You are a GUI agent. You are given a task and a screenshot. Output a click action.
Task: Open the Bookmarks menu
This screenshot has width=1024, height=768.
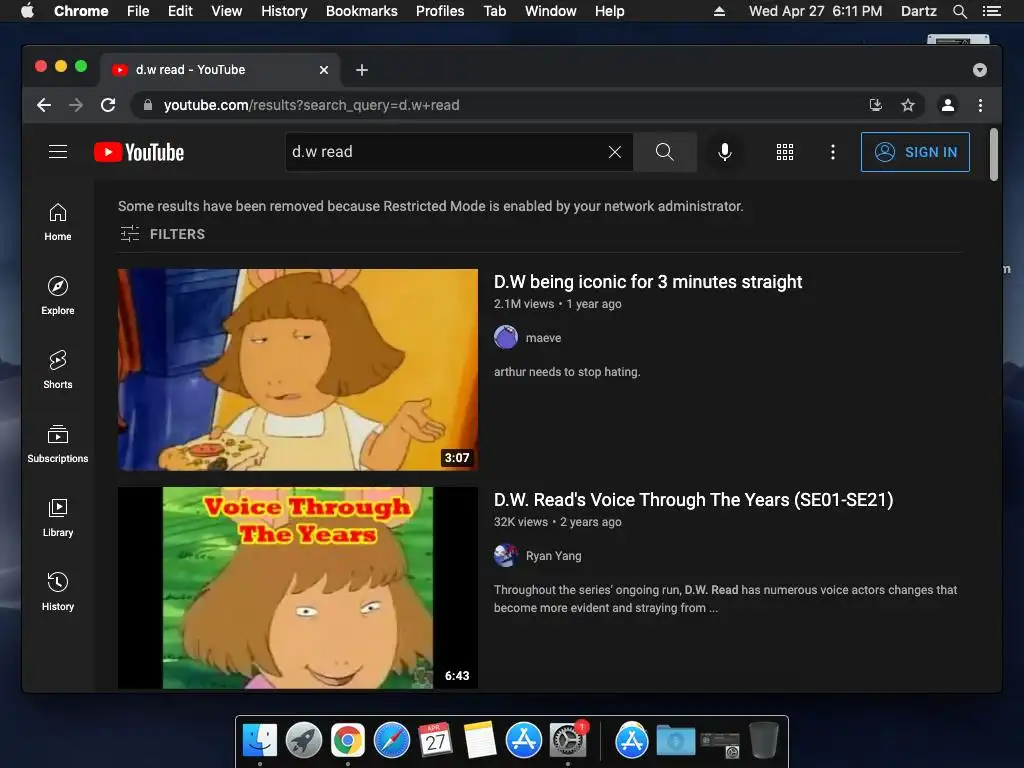[x=362, y=11]
